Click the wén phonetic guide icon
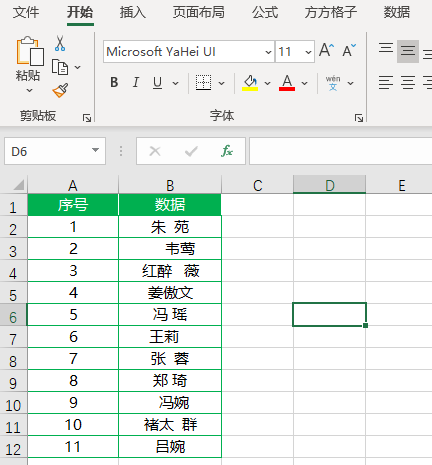The height and width of the screenshot is (465, 432). (x=333, y=83)
